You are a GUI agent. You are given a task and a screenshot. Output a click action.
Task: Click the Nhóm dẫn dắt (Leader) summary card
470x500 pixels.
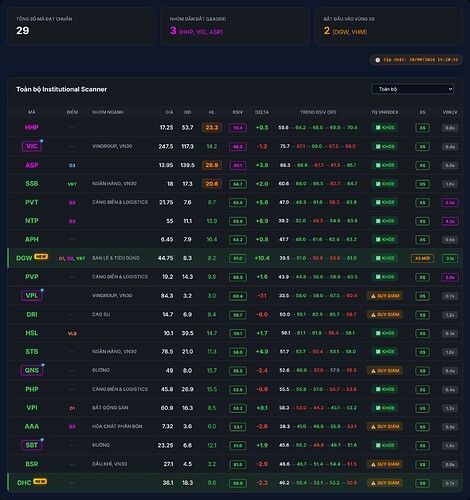(x=235, y=26)
